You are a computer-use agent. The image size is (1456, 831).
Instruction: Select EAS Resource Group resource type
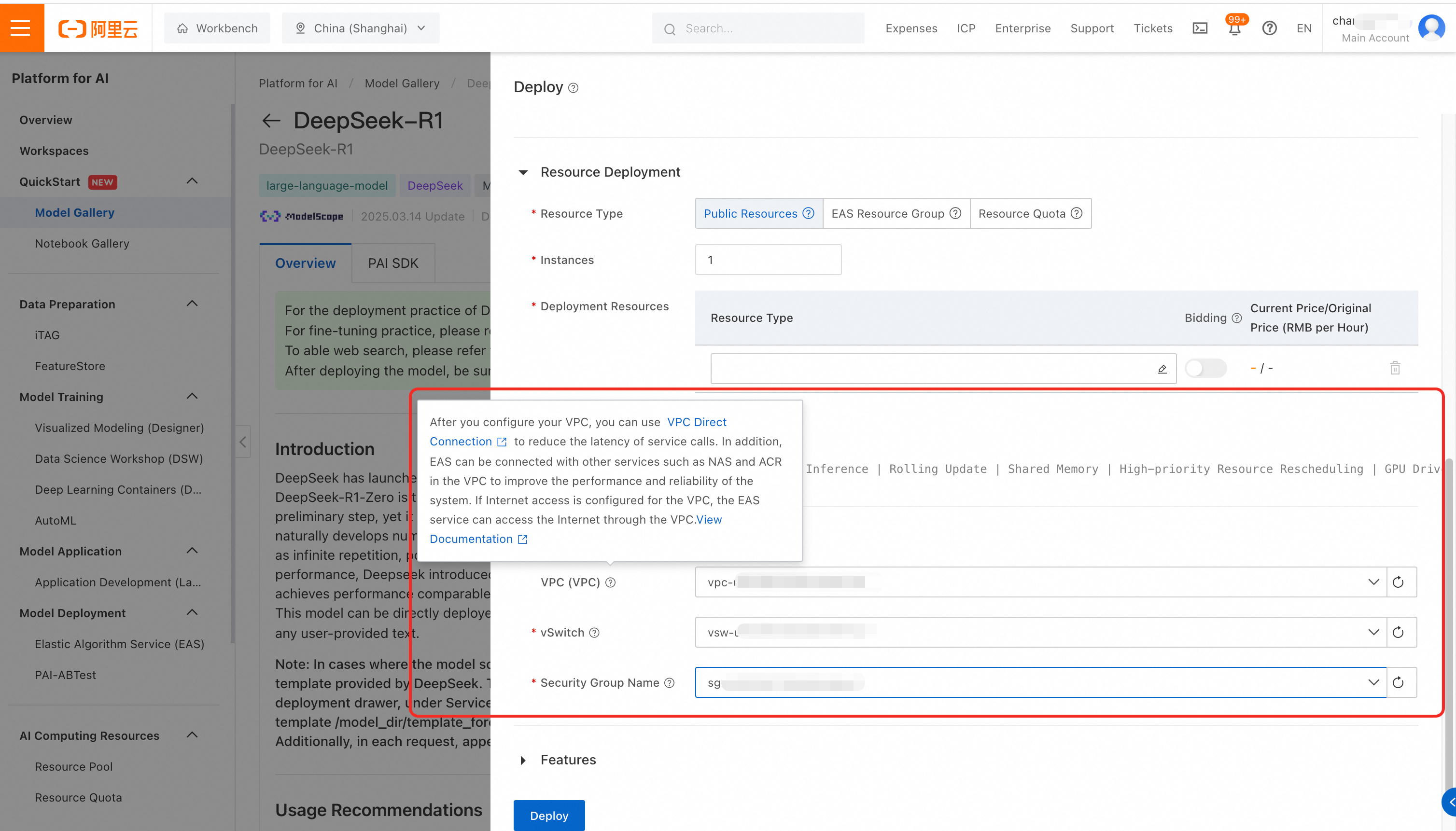[x=896, y=213]
